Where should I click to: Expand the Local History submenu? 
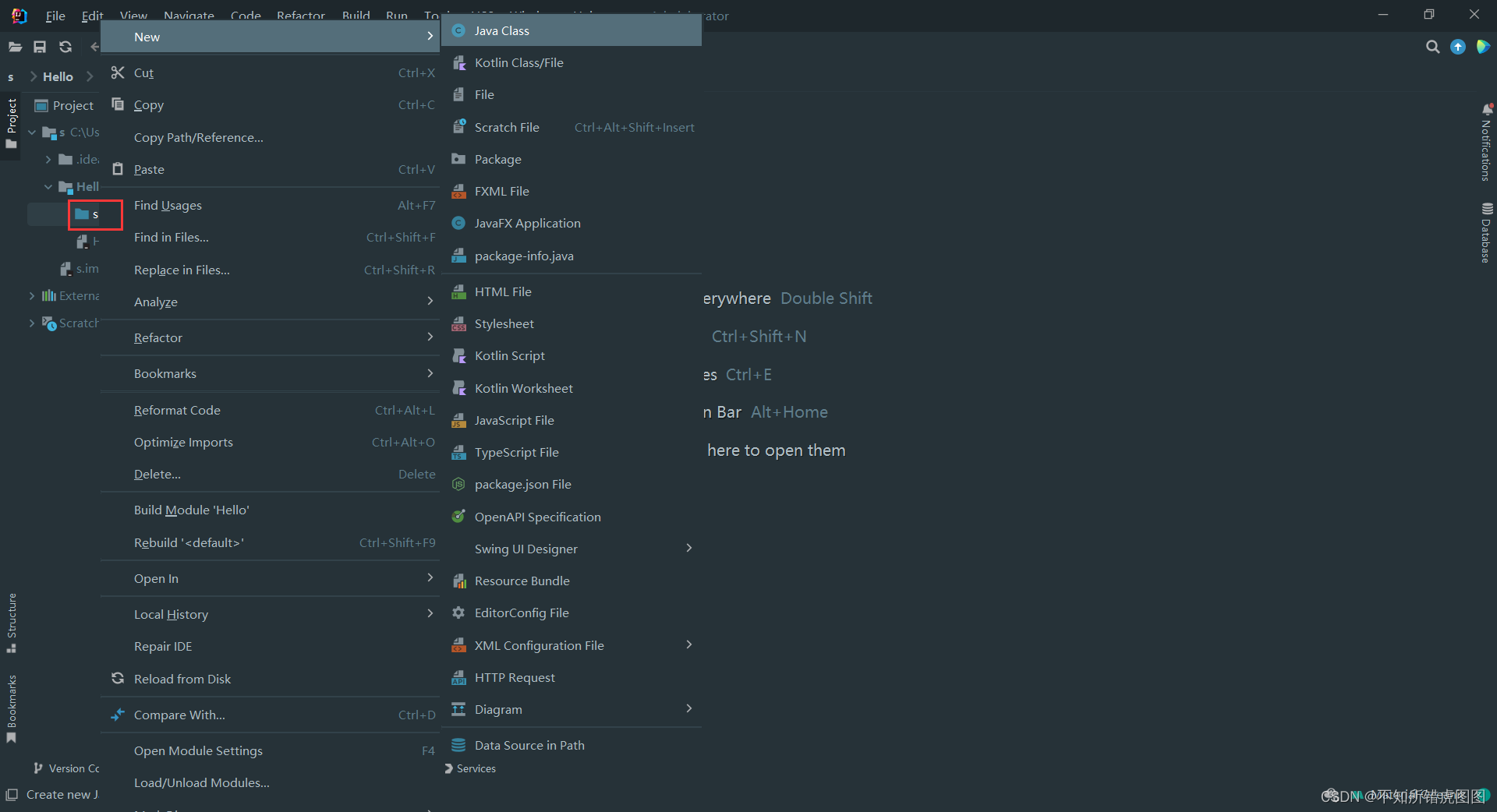pyautogui.click(x=271, y=614)
